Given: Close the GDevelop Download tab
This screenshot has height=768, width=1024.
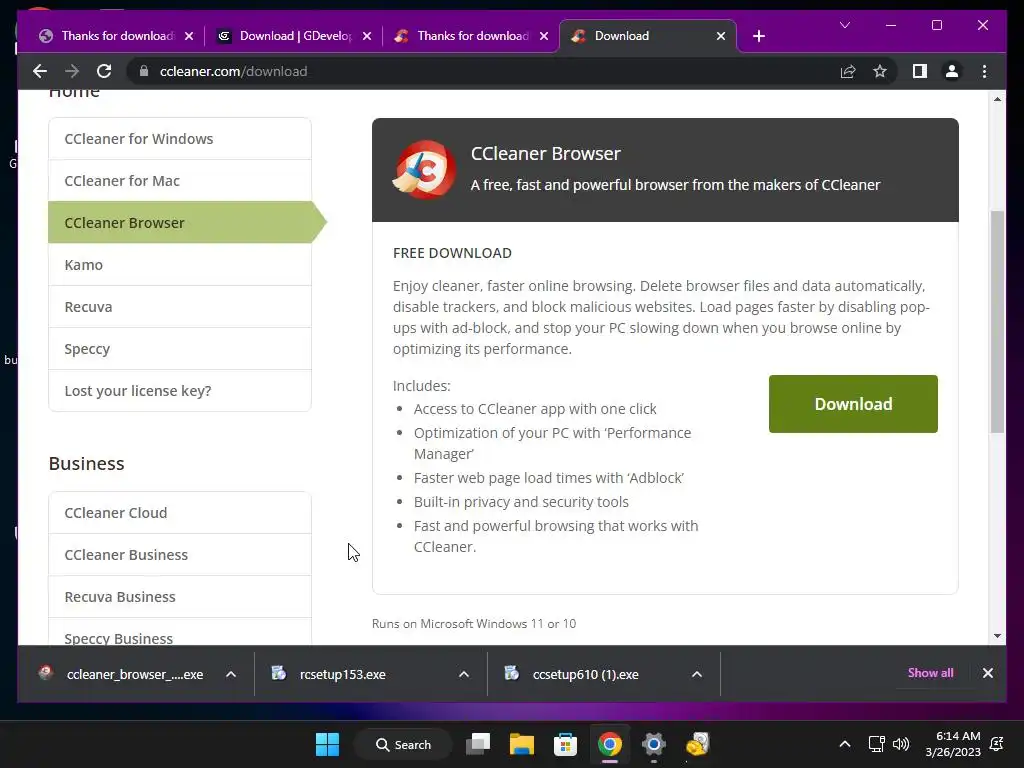Looking at the screenshot, I should 367,36.
